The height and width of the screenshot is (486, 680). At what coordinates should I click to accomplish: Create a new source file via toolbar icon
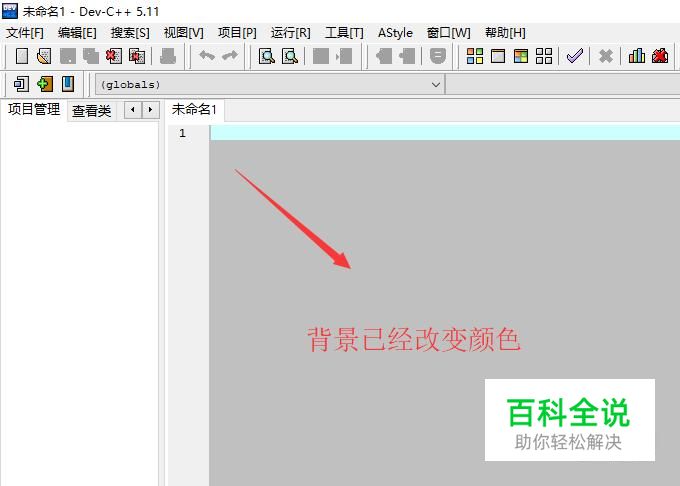[22, 56]
